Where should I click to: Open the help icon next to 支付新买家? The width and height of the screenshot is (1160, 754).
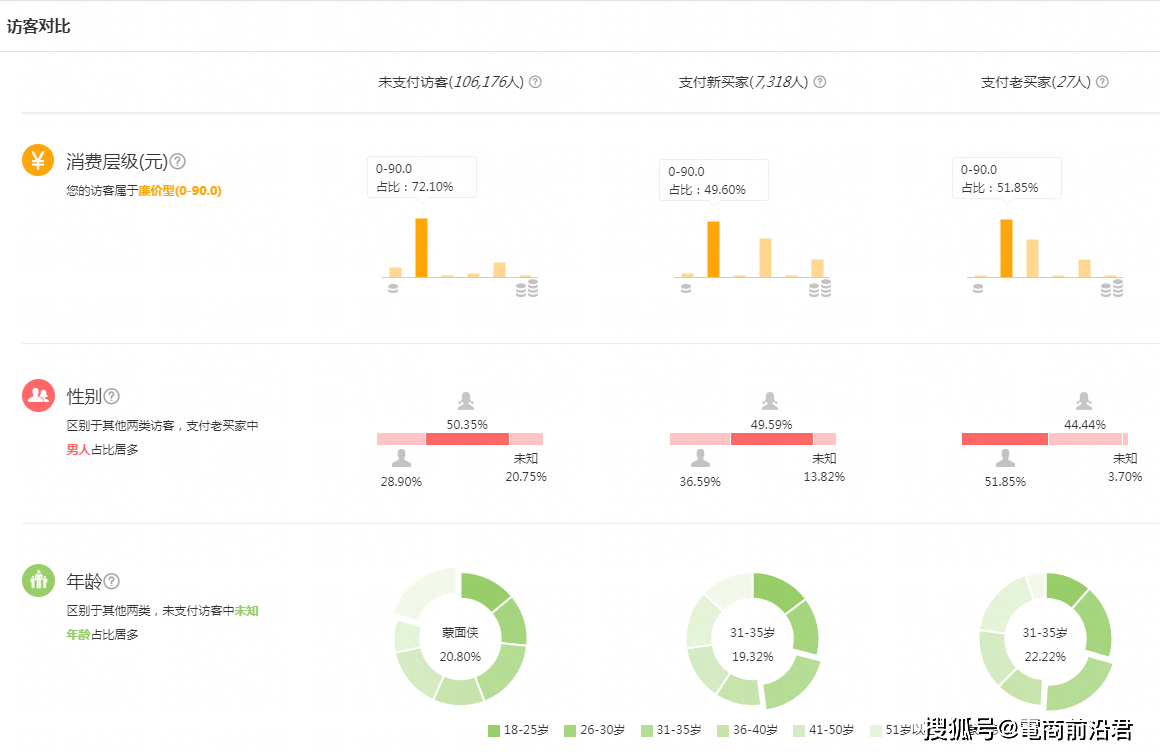tap(820, 82)
